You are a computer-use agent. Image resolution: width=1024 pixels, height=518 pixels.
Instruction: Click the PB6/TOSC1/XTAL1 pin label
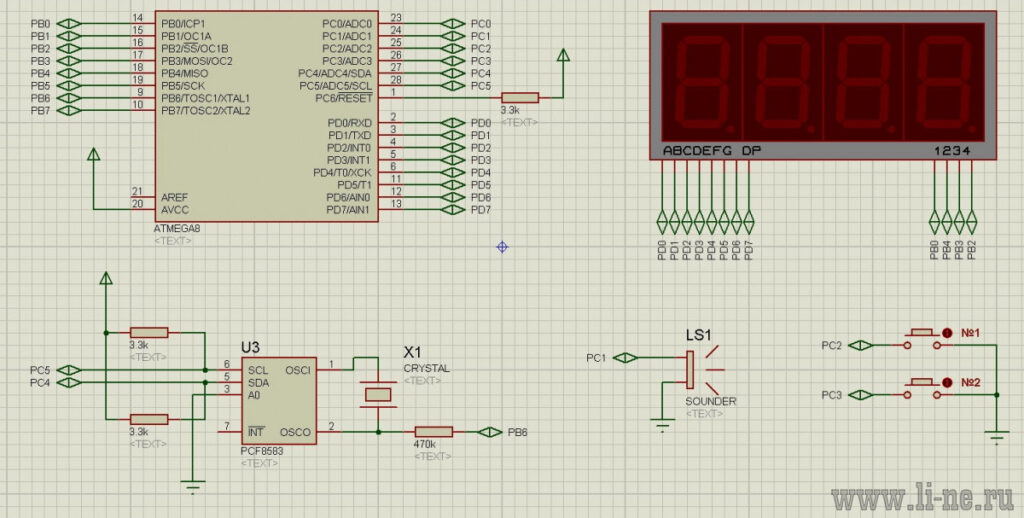click(x=205, y=98)
